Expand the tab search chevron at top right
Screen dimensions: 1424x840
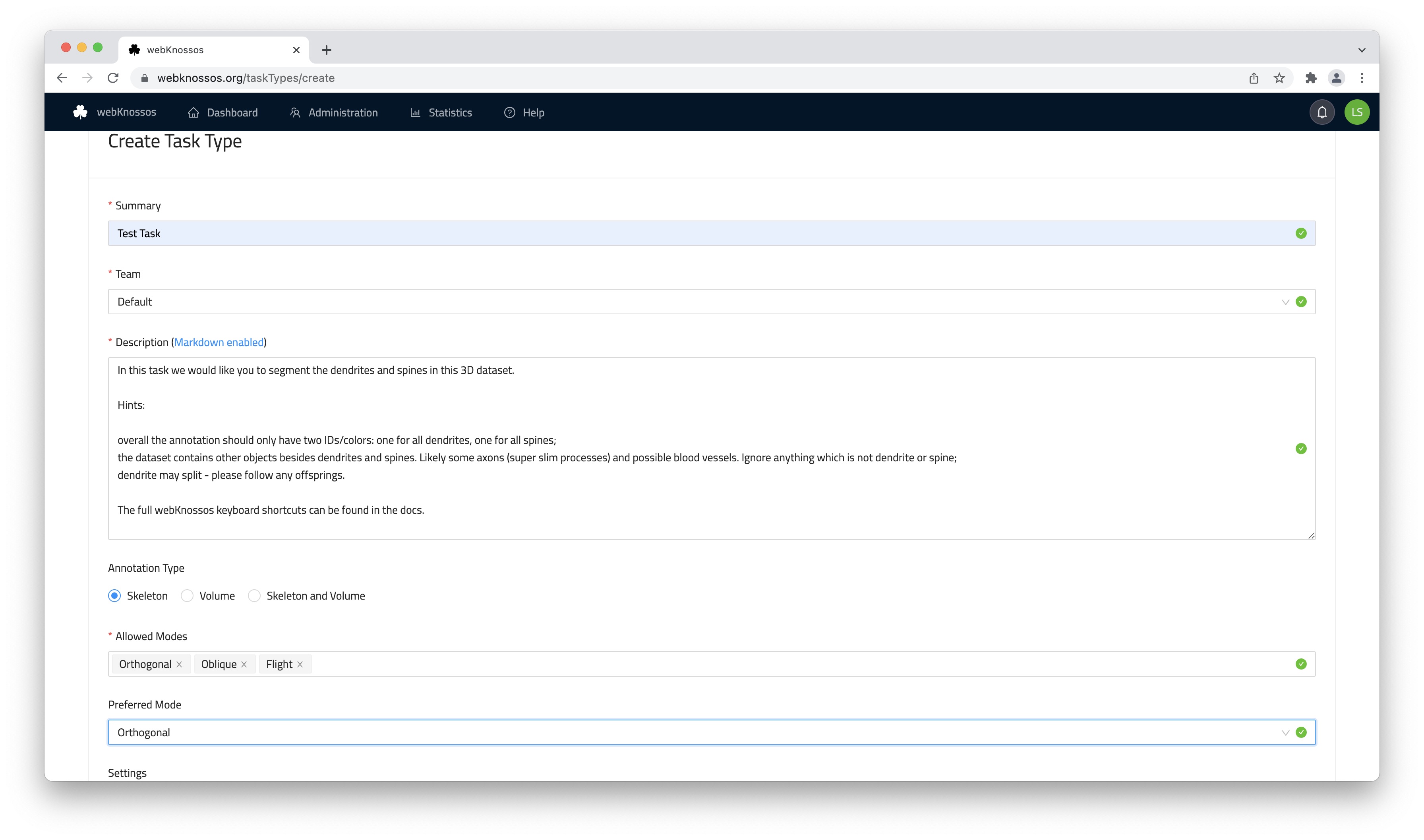[x=1362, y=50]
